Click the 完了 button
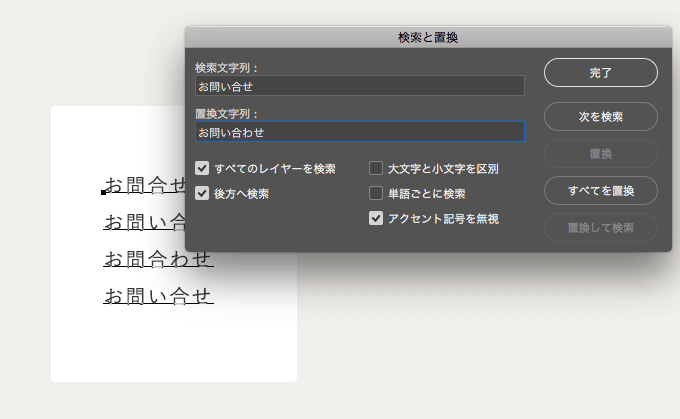Screen dimensions: 680x419 (x=601, y=73)
